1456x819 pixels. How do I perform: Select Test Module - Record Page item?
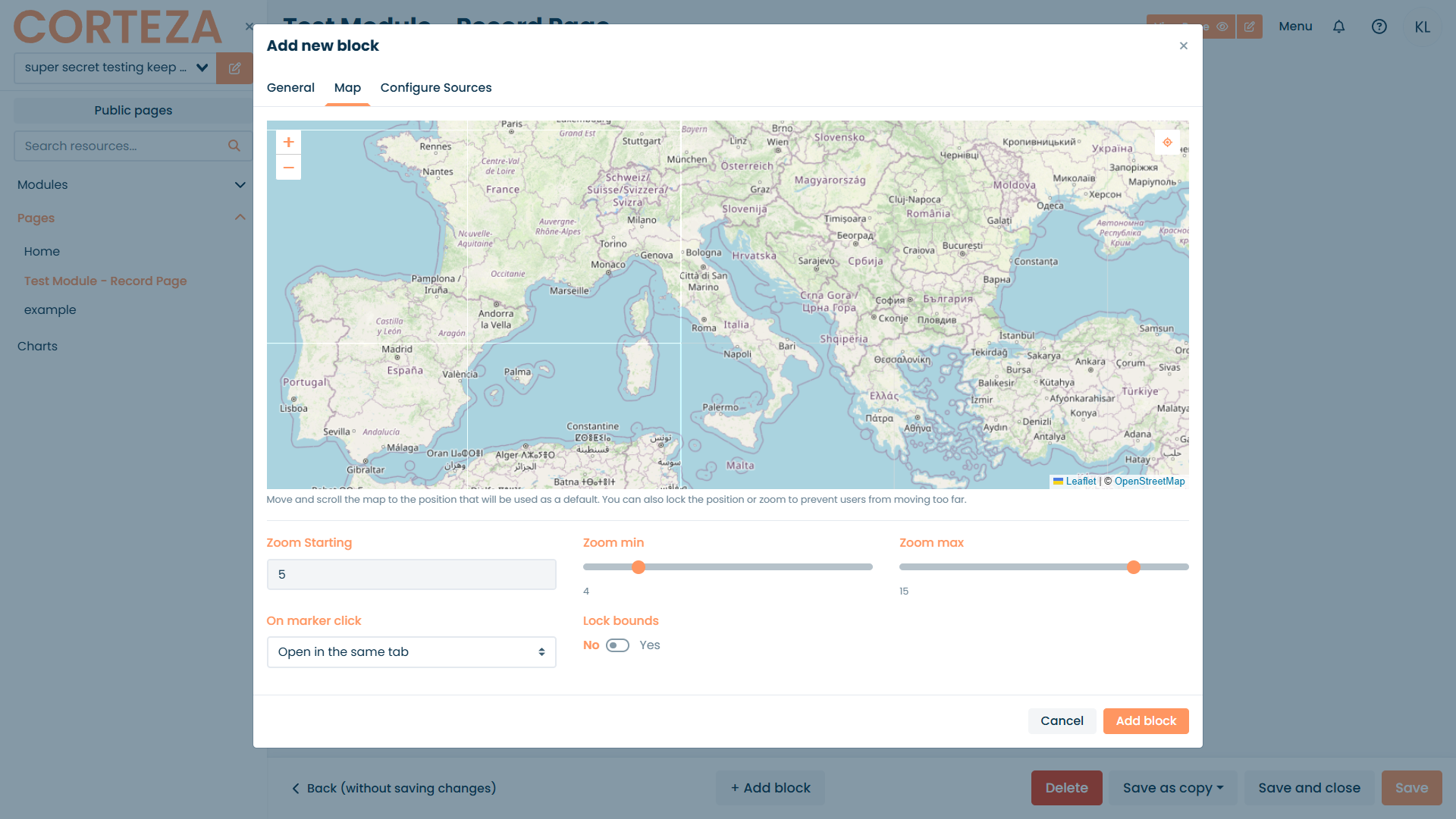pos(105,281)
